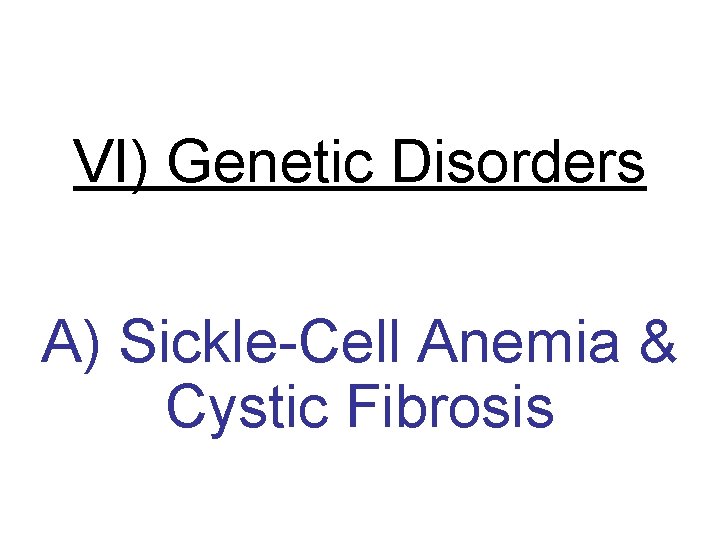Click the capital "F" in "Fibrosis"

point(356,408)
